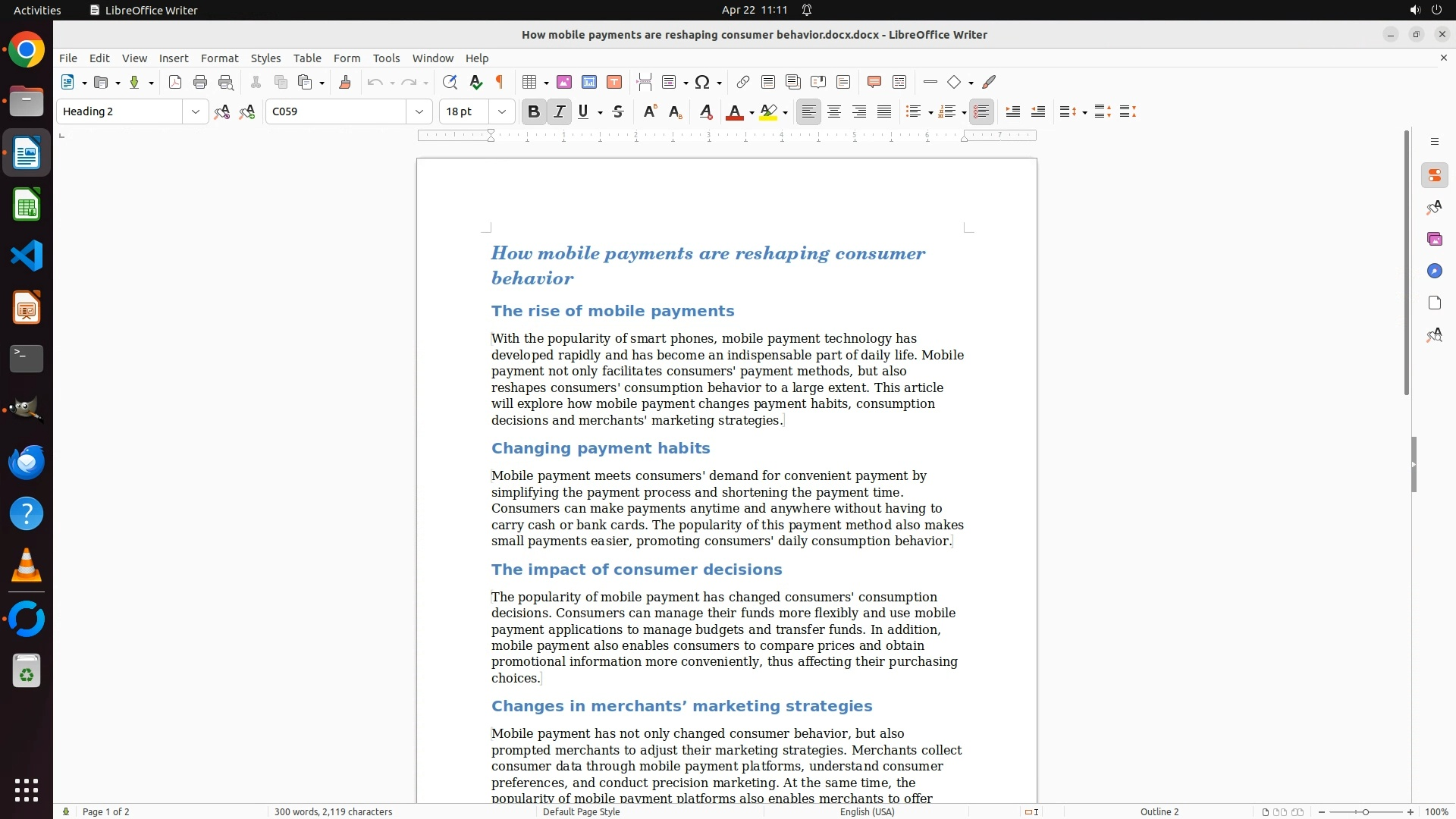Viewport: 1456px width, 819px height.
Task: Open the Navigator sidebar panel
Action: point(1434,271)
